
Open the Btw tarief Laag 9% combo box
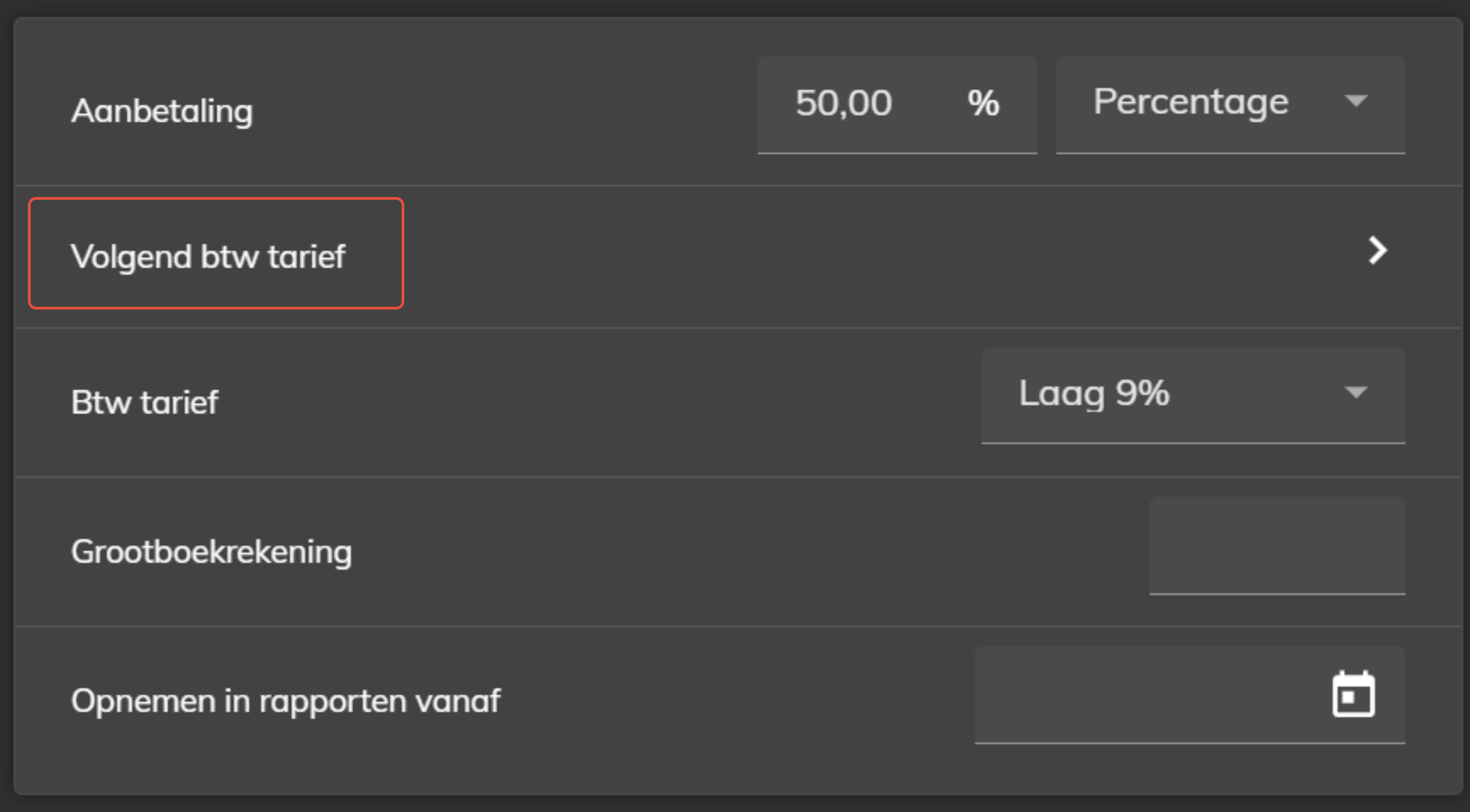[1193, 396]
